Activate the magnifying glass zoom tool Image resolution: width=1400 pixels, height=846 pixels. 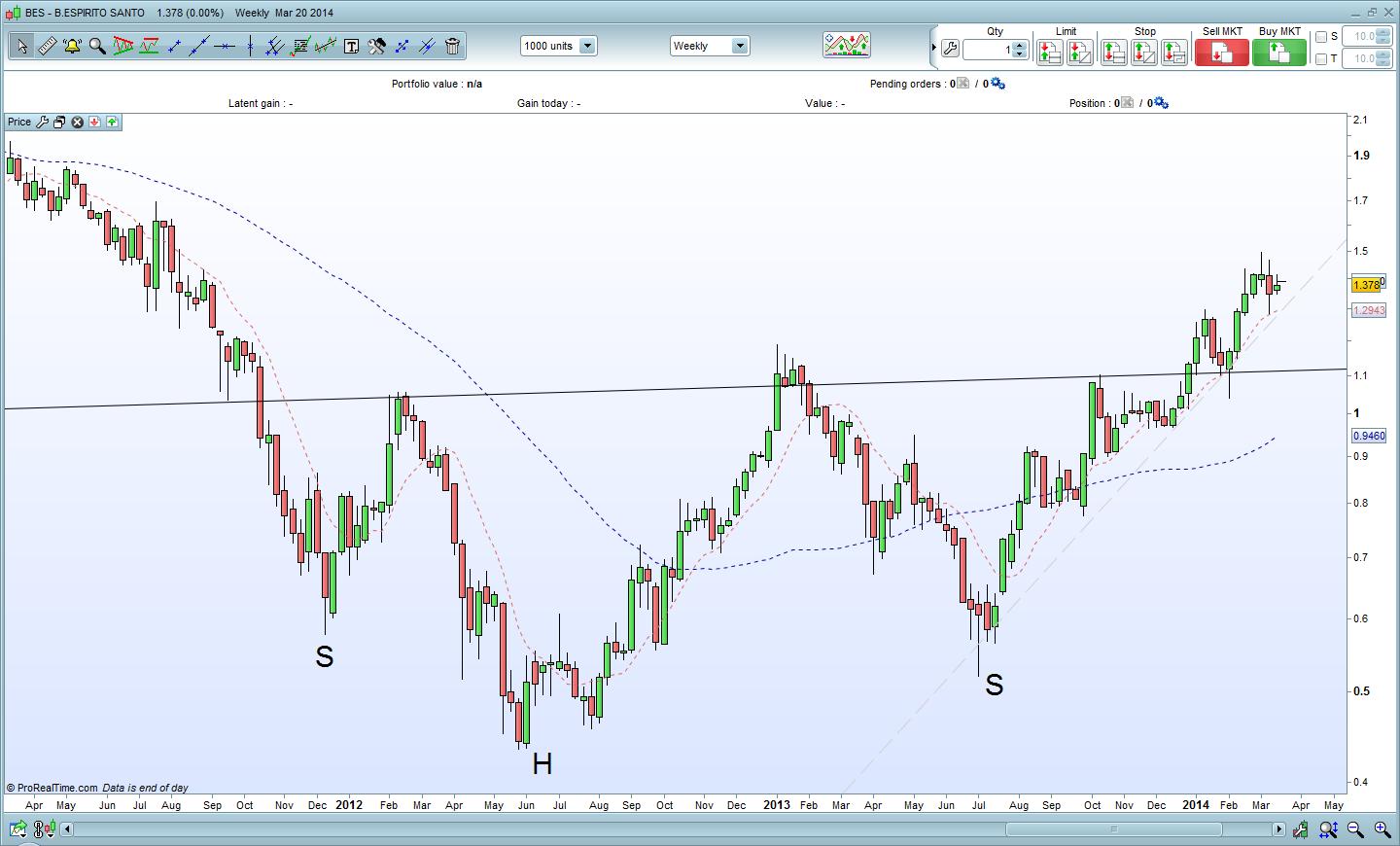coord(97,46)
